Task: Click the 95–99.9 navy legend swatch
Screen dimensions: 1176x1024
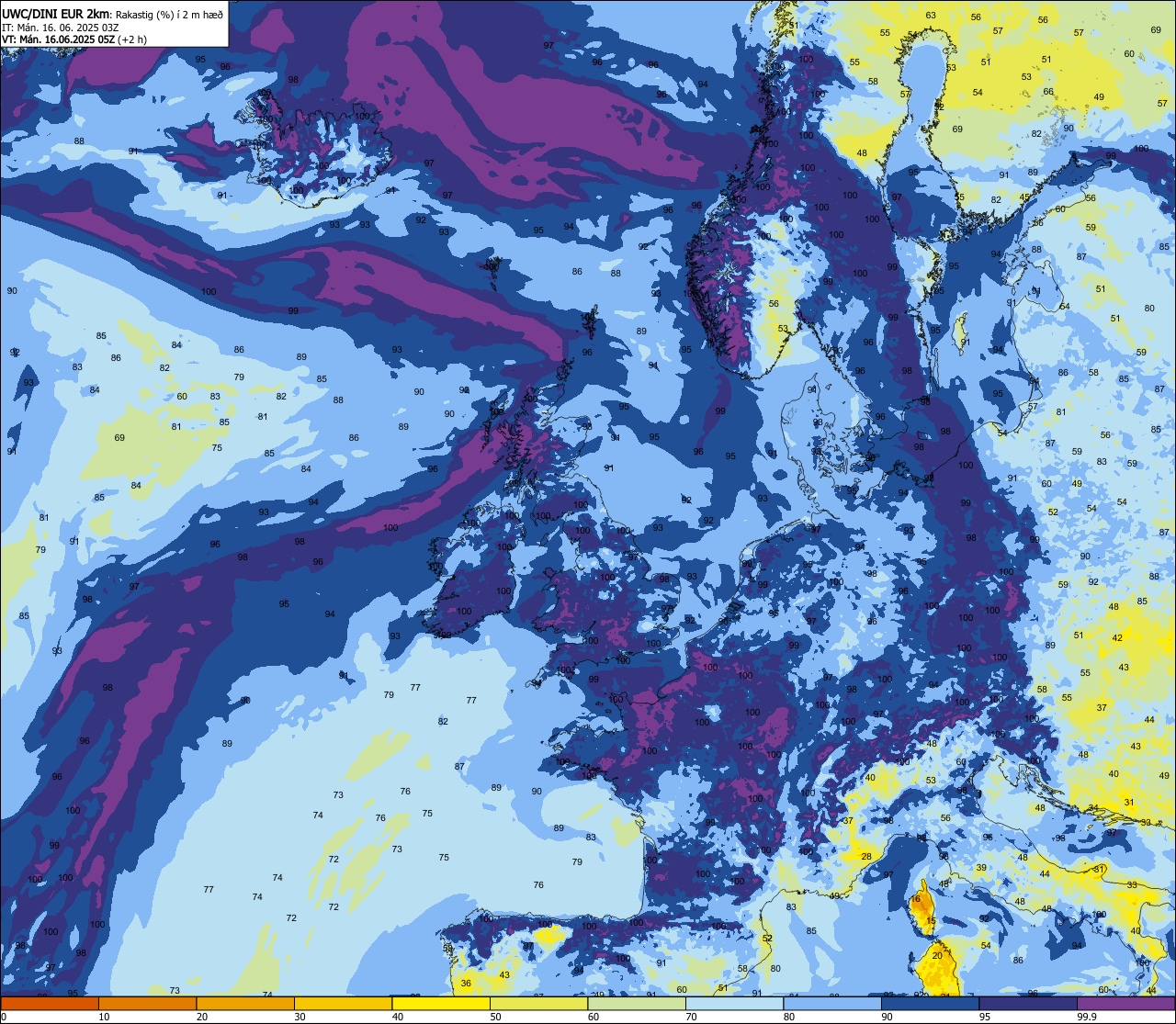Action: click(x=1028, y=1004)
